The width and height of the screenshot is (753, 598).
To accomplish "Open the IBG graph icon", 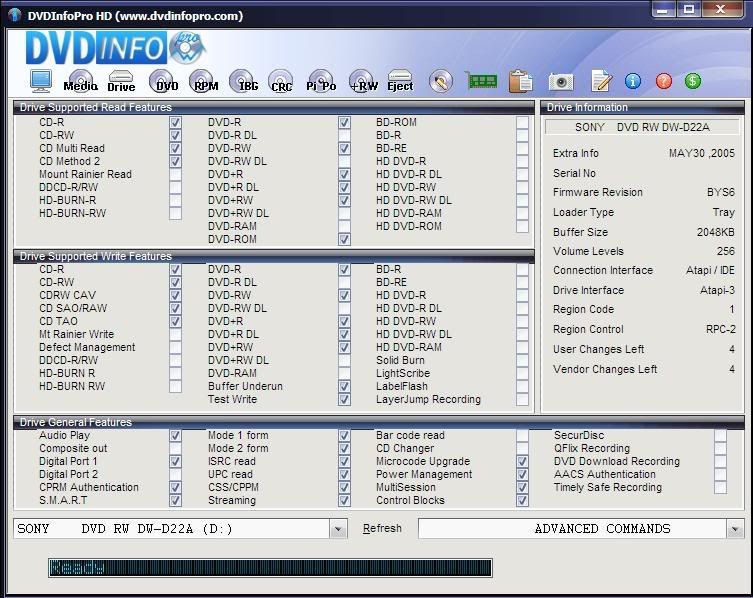I will tap(243, 81).
